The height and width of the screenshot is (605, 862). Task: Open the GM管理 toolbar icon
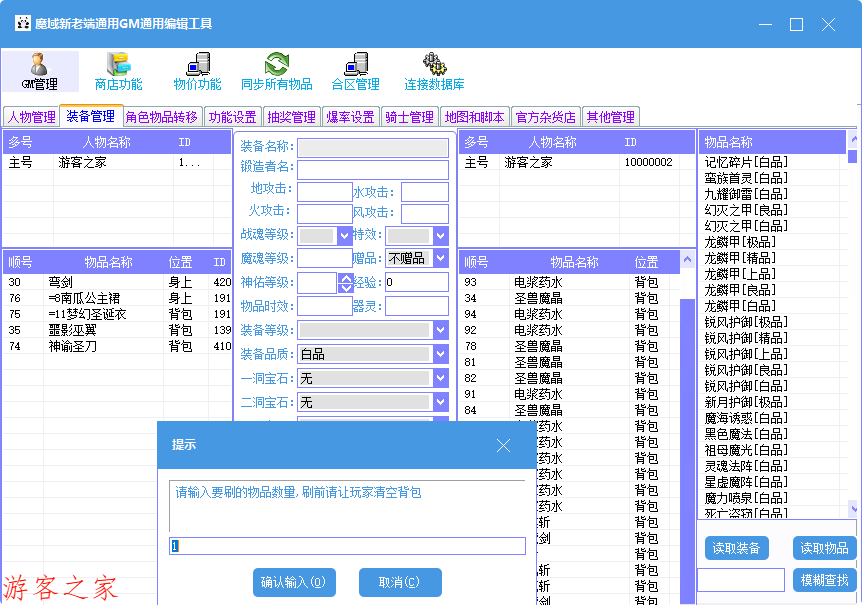point(40,71)
